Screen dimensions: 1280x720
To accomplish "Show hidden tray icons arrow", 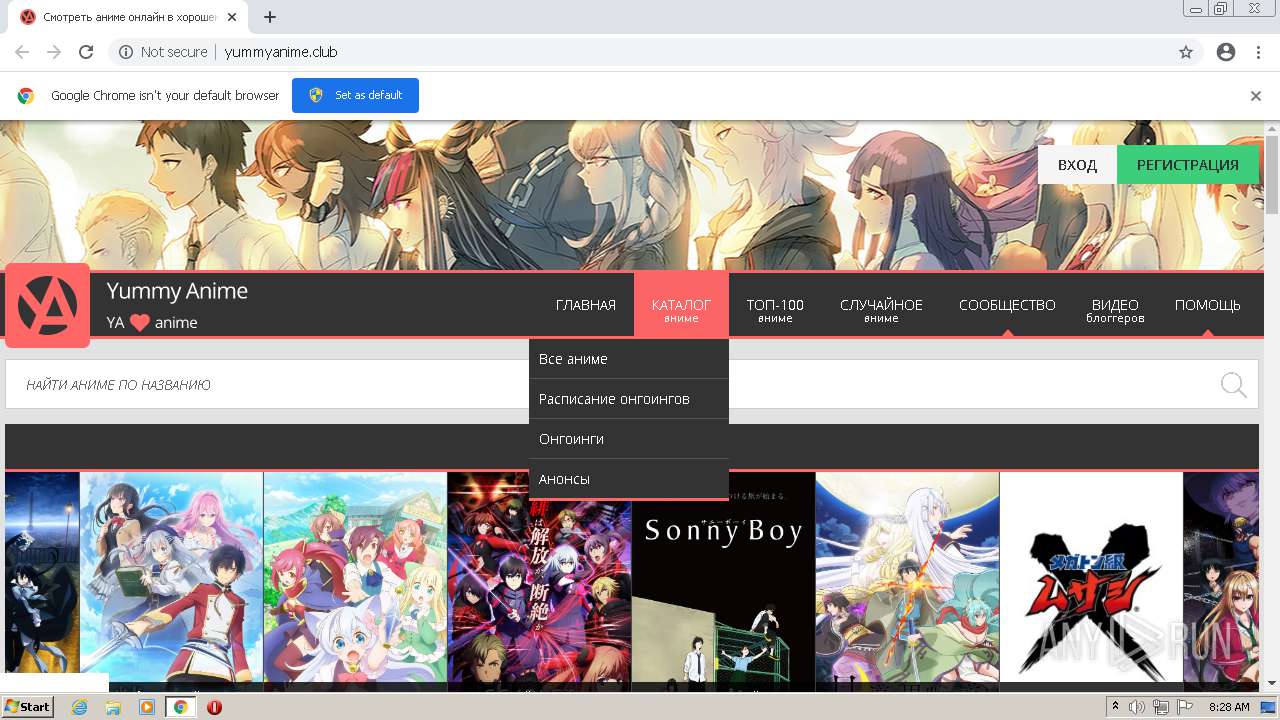I will pyautogui.click(x=1116, y=707).
